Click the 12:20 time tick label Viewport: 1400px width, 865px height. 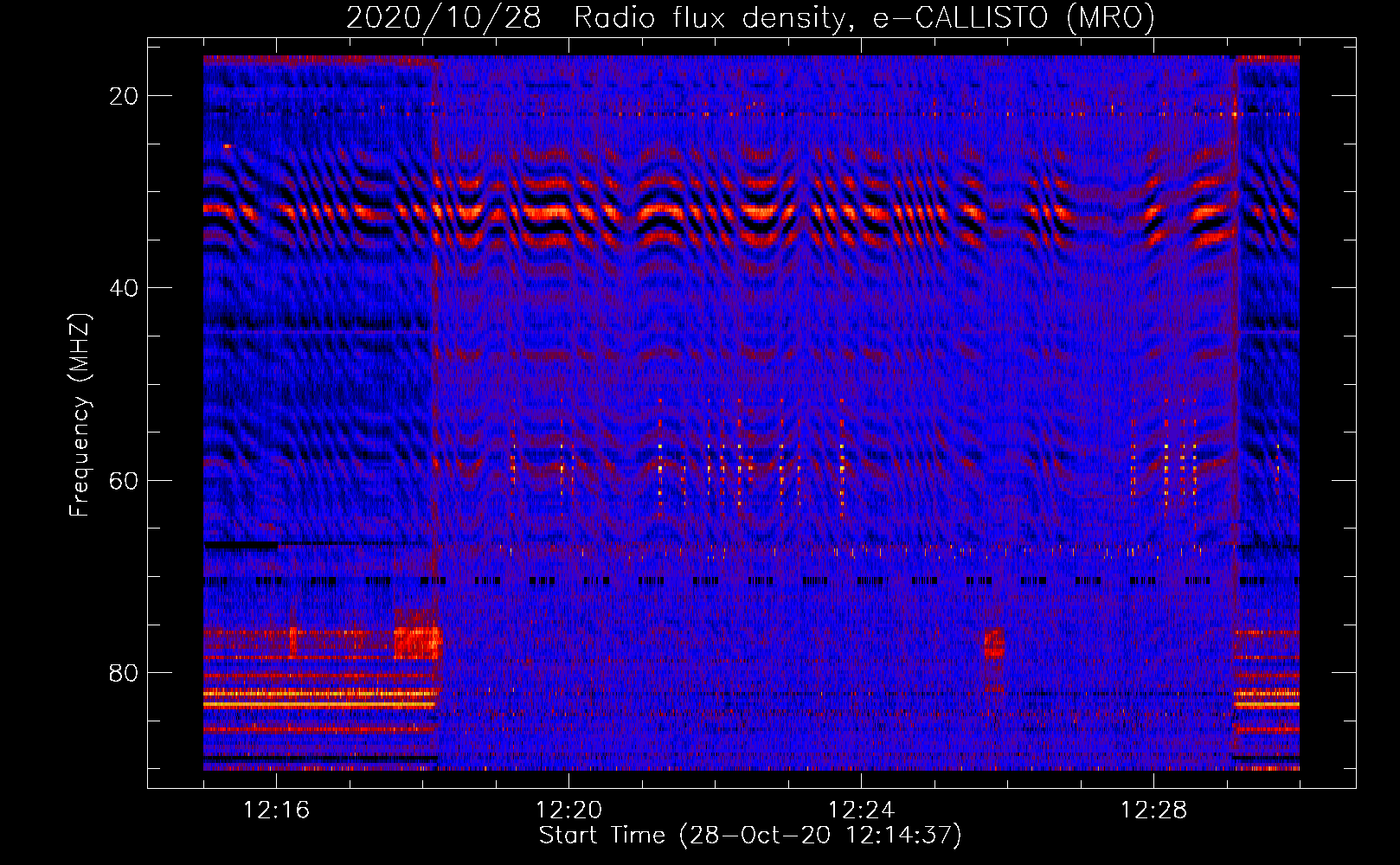569,811
